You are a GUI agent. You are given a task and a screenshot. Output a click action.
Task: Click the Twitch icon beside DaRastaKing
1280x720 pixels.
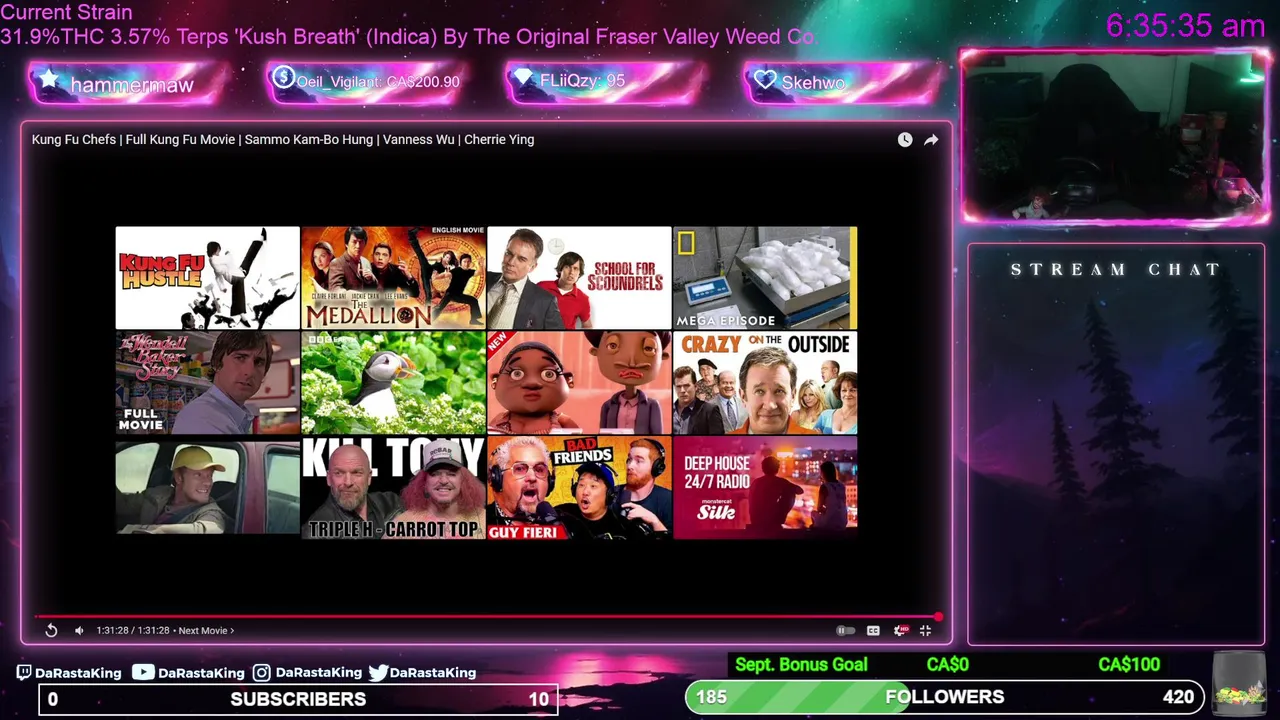(24, 673)
